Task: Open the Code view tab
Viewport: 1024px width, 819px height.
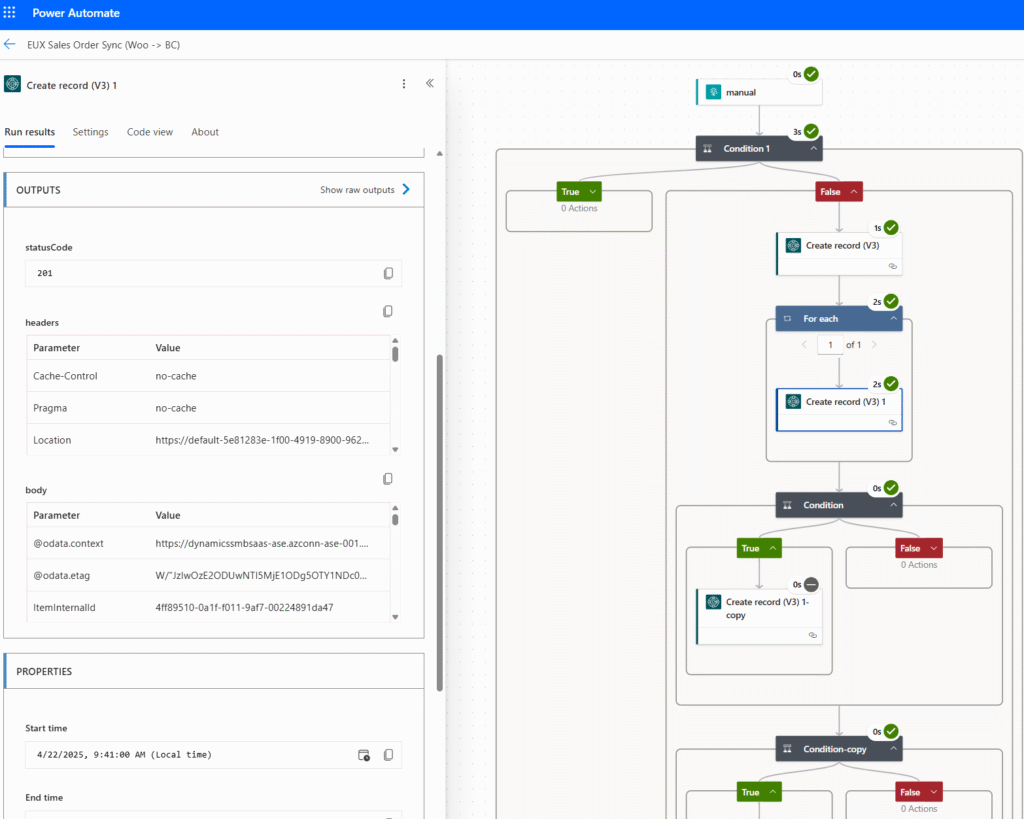Action: pyautogui.click(x=150, y=132)
